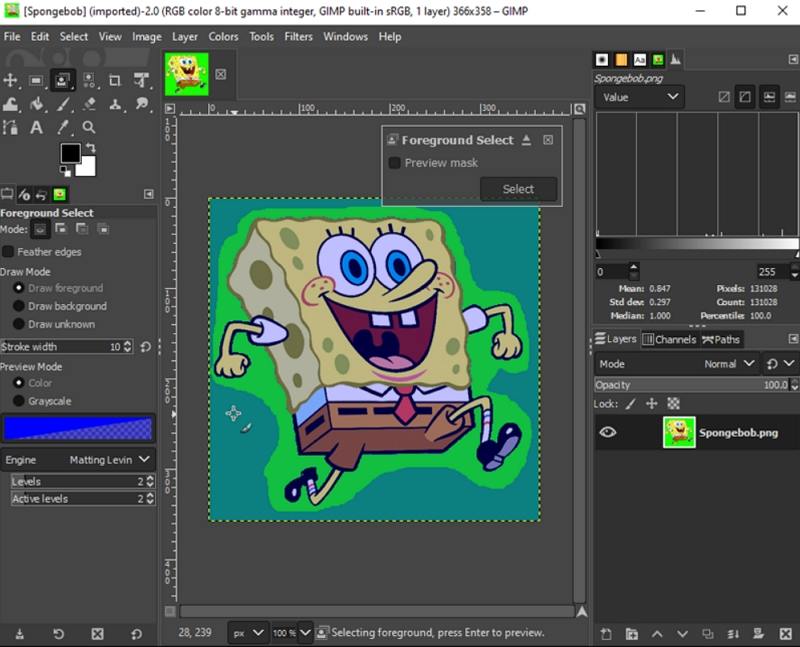Create a new layer in Layers panel
The image size is (800, 647).
606,633
